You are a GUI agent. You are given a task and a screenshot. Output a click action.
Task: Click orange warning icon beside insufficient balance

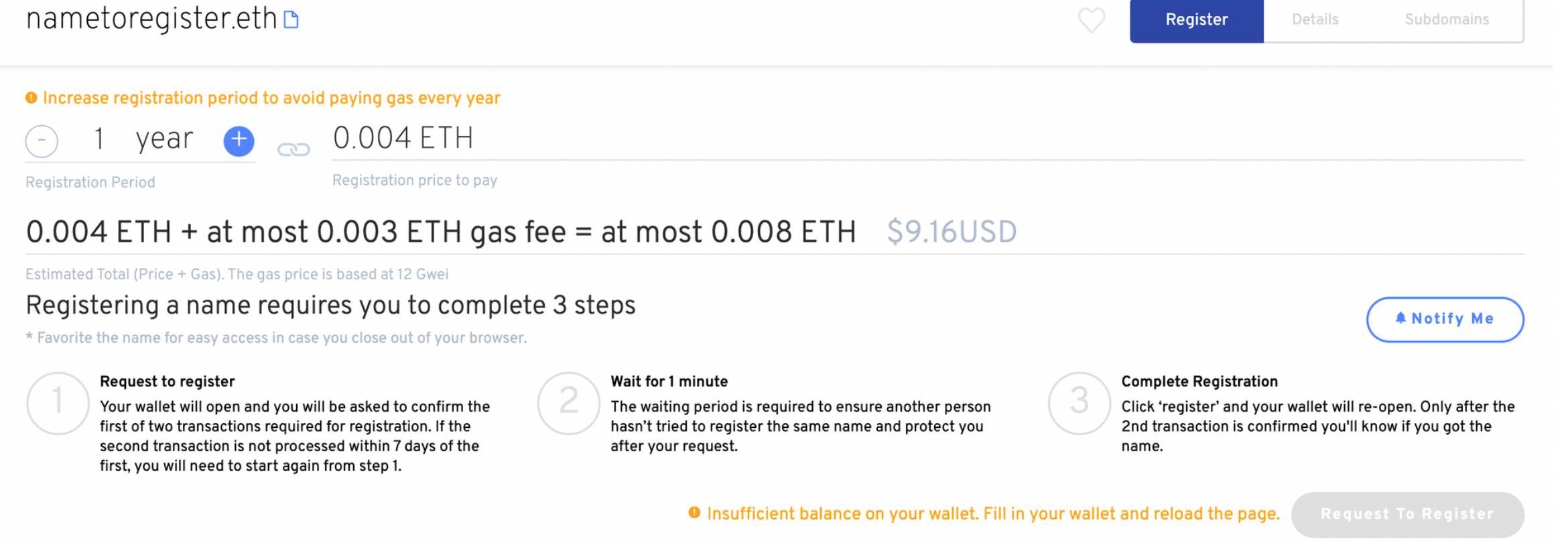pos(694,513)
